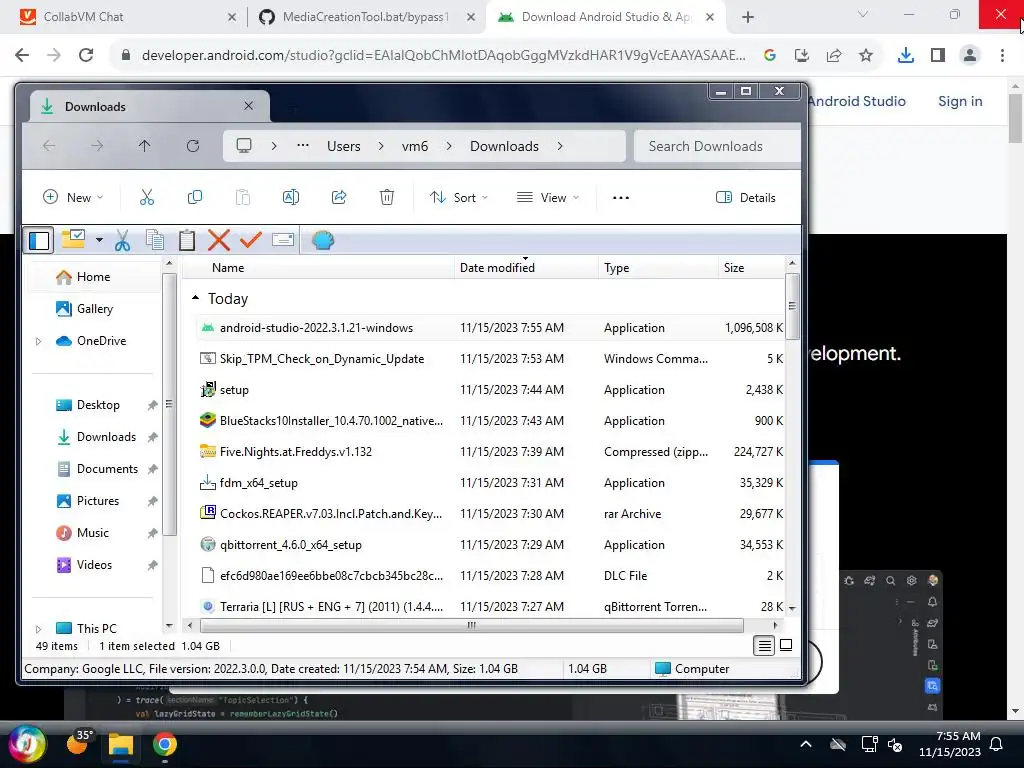1024x768 pixels.
Task: Click the file list vertical scrollbar thumb
Action: (x=792, y=306)
